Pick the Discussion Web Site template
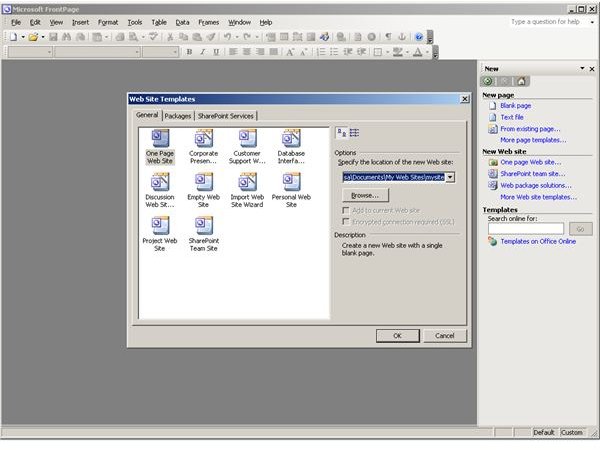 pos(160,191)
